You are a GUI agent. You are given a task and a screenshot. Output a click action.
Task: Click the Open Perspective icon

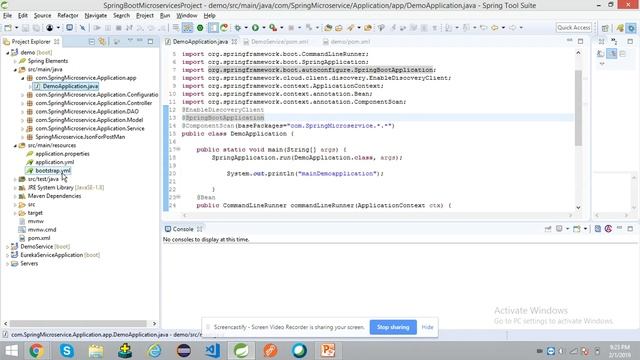[x=605, y=28]
